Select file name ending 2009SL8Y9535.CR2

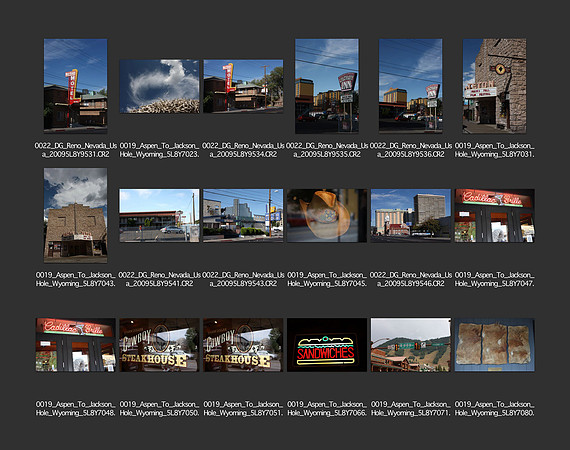click(x=327, y=150)
